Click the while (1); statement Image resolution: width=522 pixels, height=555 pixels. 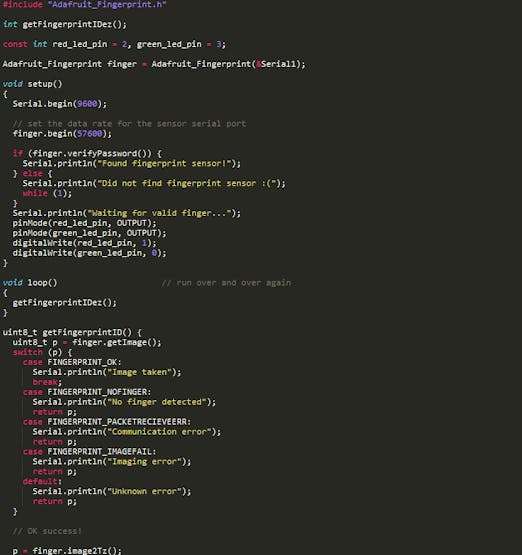pyautogui.click(x=47, y=193)
